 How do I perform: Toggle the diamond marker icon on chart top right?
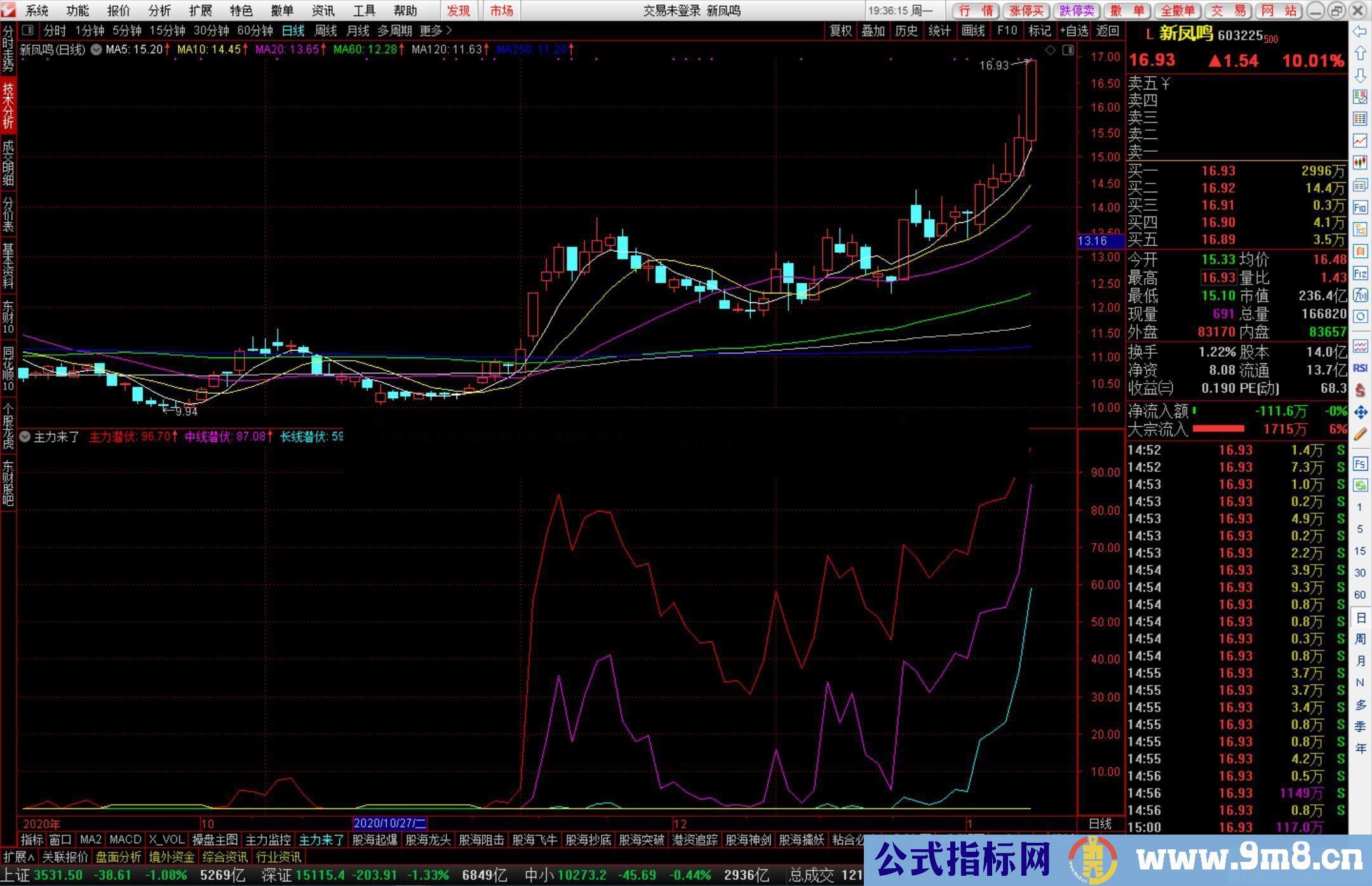pos(1050,50)
